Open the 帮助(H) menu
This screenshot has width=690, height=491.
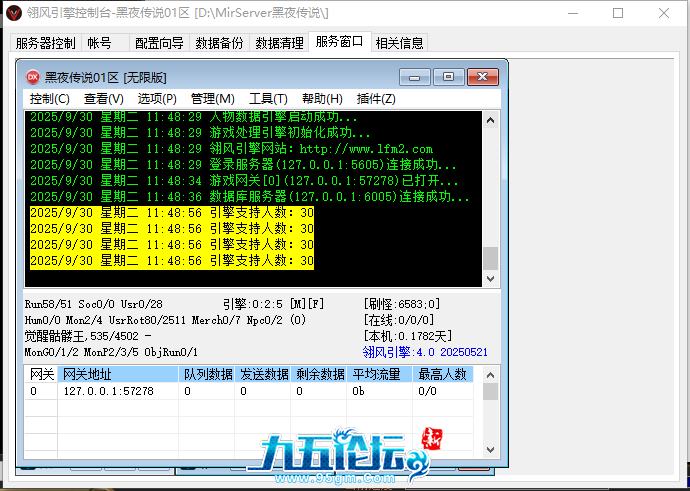pyautogui.click(x=322, y=99)
